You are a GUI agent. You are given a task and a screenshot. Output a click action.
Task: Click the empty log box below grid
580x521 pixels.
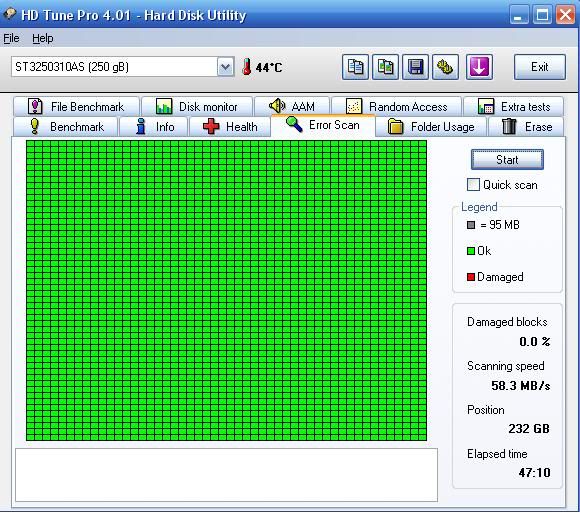click(x=226, y=475)
